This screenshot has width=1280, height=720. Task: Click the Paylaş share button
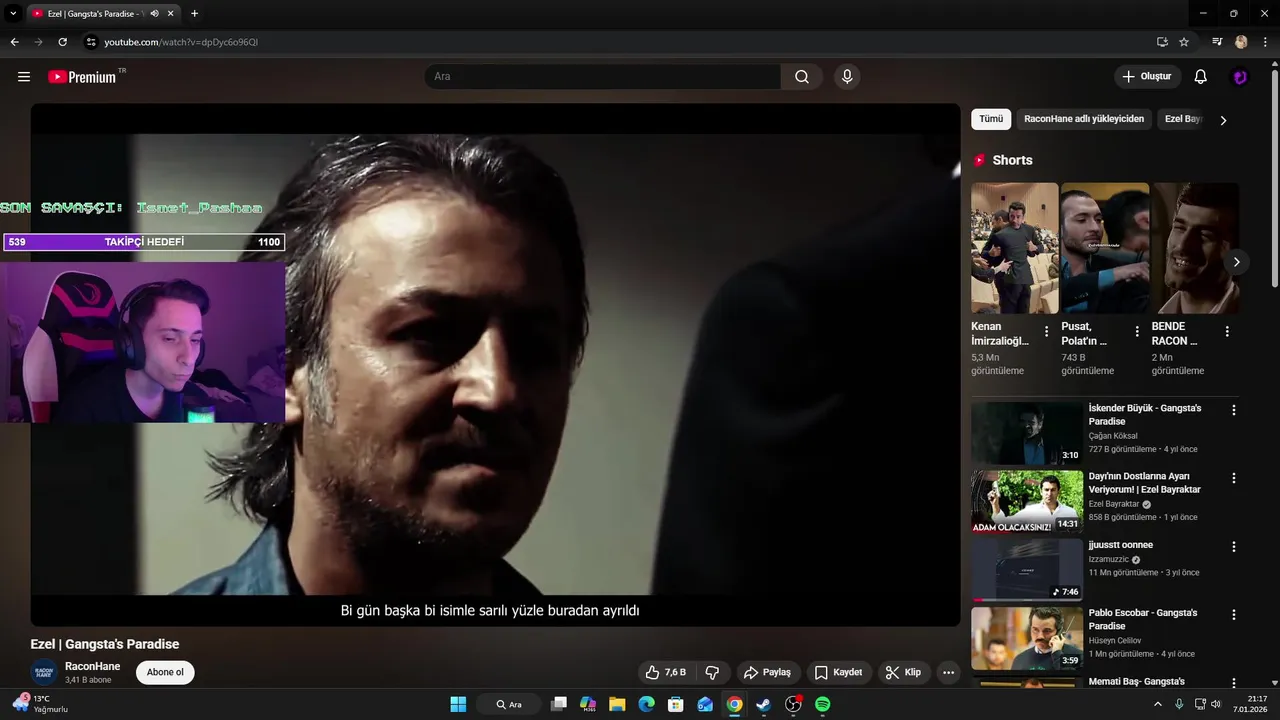[x=767, y=672]
